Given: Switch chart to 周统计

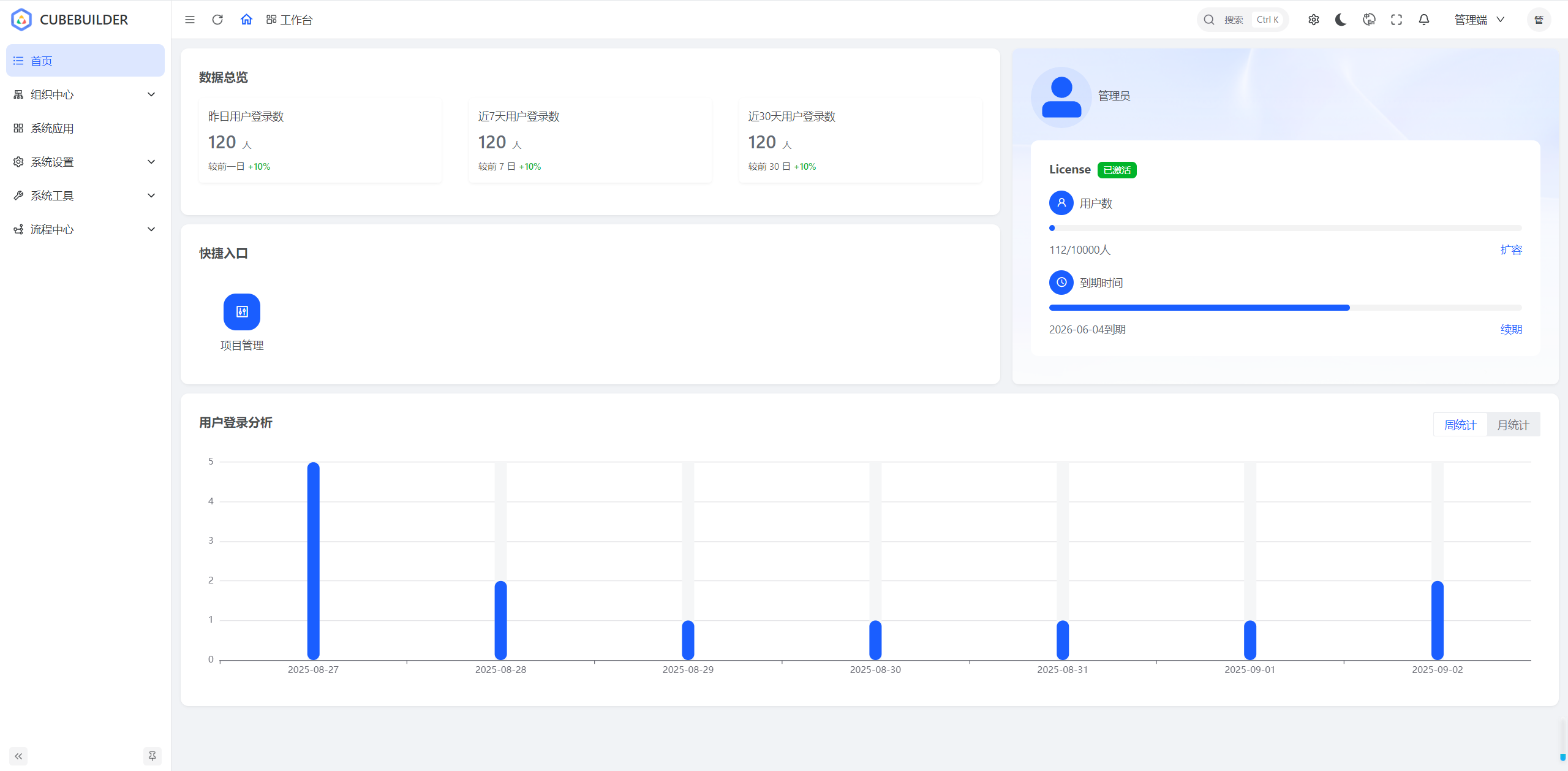Looking at the screenshot, I should tap(1460, 425).
